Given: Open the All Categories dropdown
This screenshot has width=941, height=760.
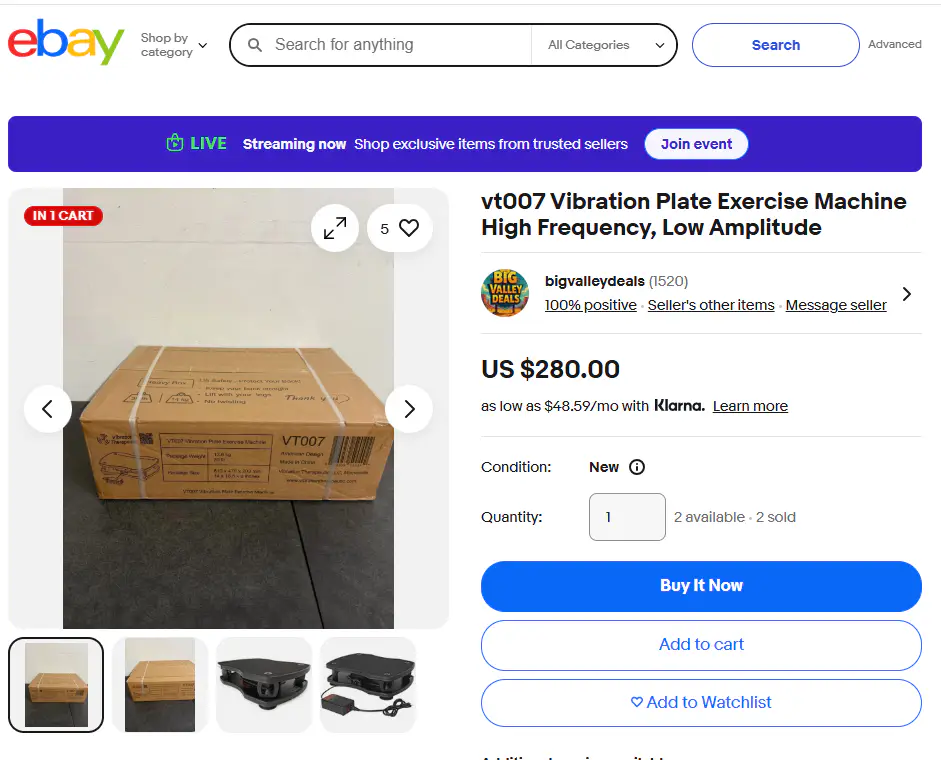Looking at the screenshot, I should [605, 45].
